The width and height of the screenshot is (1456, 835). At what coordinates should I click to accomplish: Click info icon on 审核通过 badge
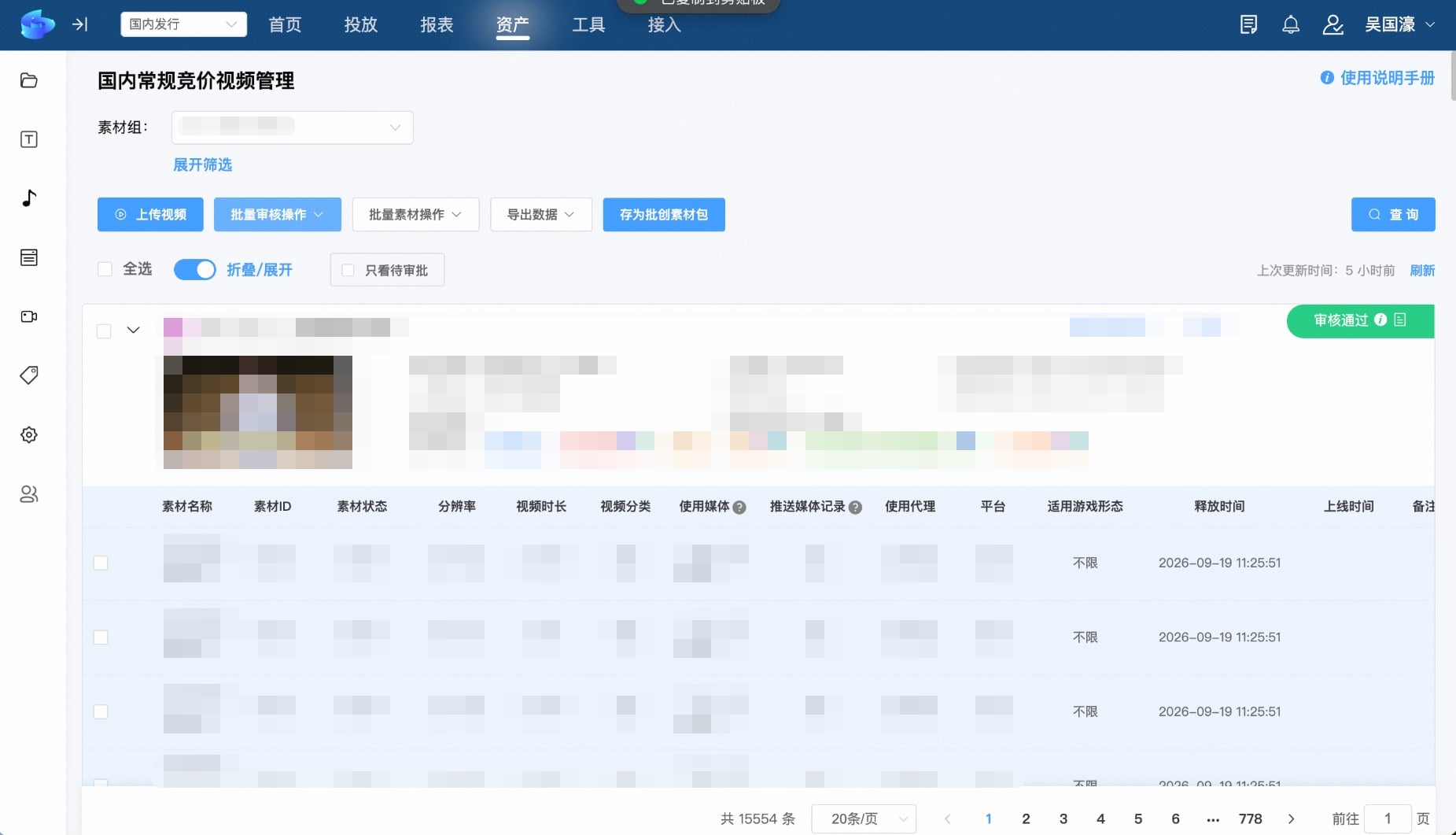click(x=1380, y=320)
